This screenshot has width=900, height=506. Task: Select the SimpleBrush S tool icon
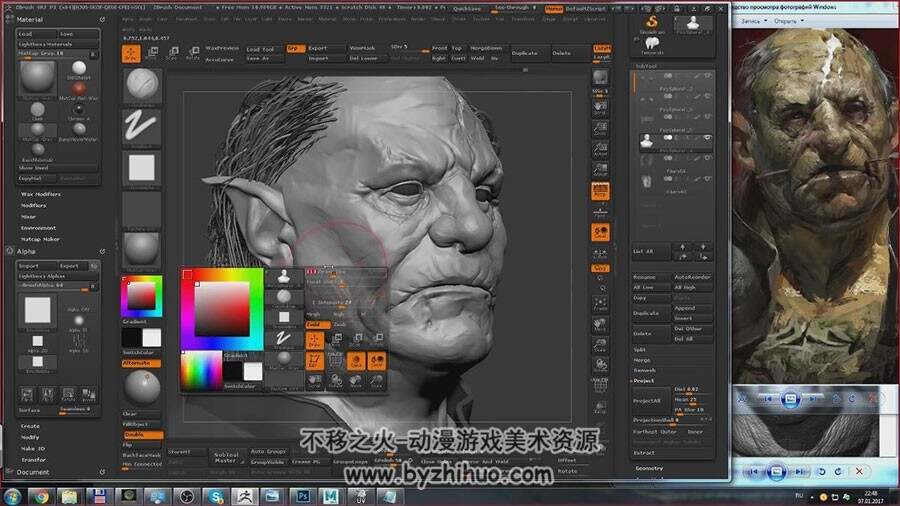[651, 24]
